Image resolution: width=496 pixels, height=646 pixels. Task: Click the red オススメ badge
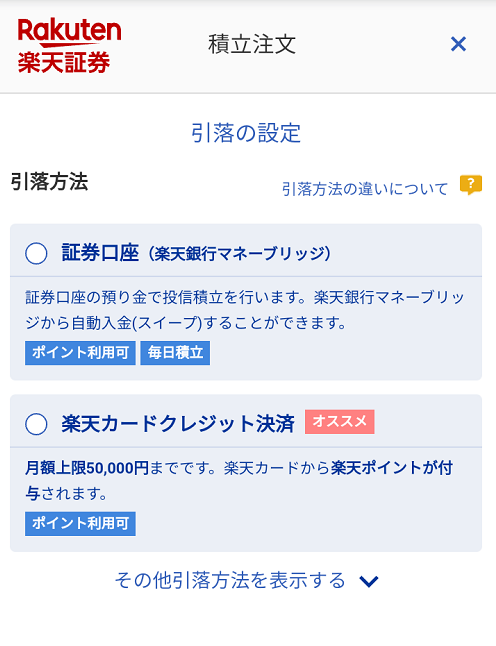pyautogui.click(x=339, y=421)
